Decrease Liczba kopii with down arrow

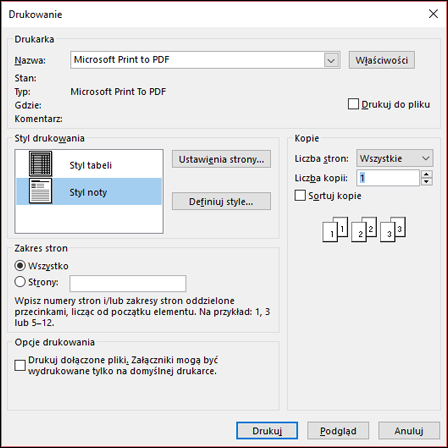(x=426, y=182)
